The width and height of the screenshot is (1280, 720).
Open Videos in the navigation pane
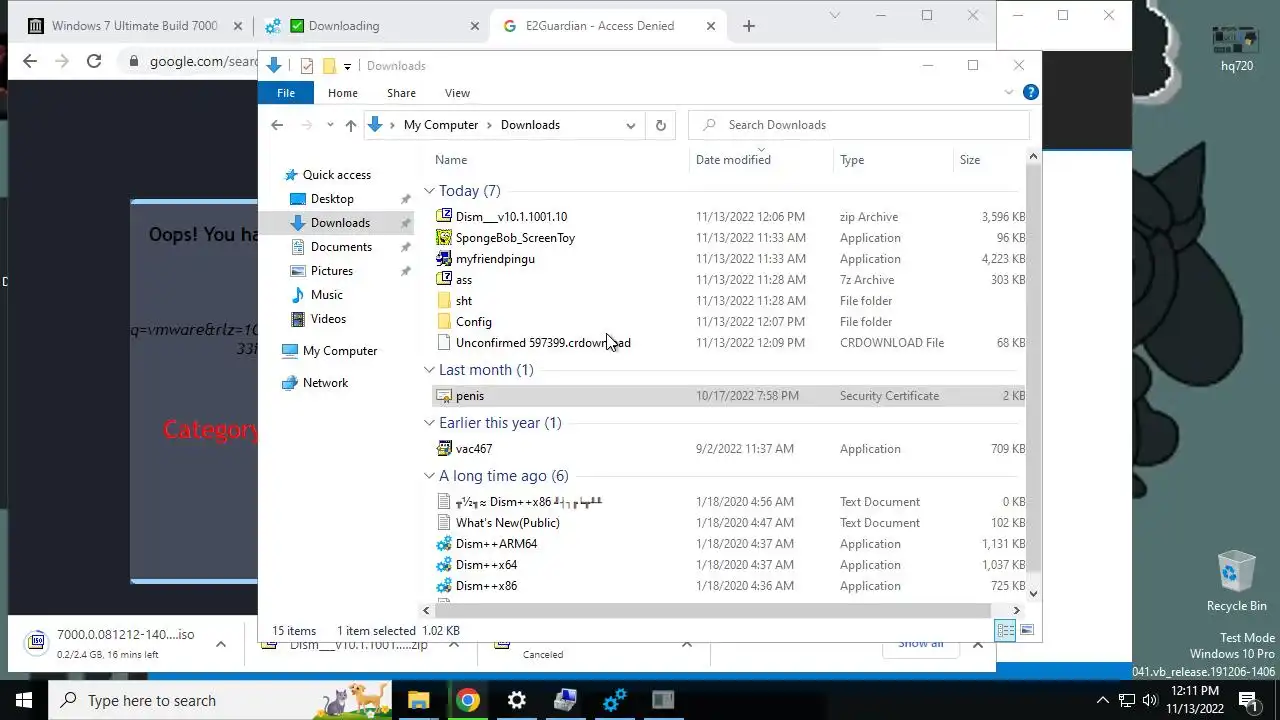[328, 319]
